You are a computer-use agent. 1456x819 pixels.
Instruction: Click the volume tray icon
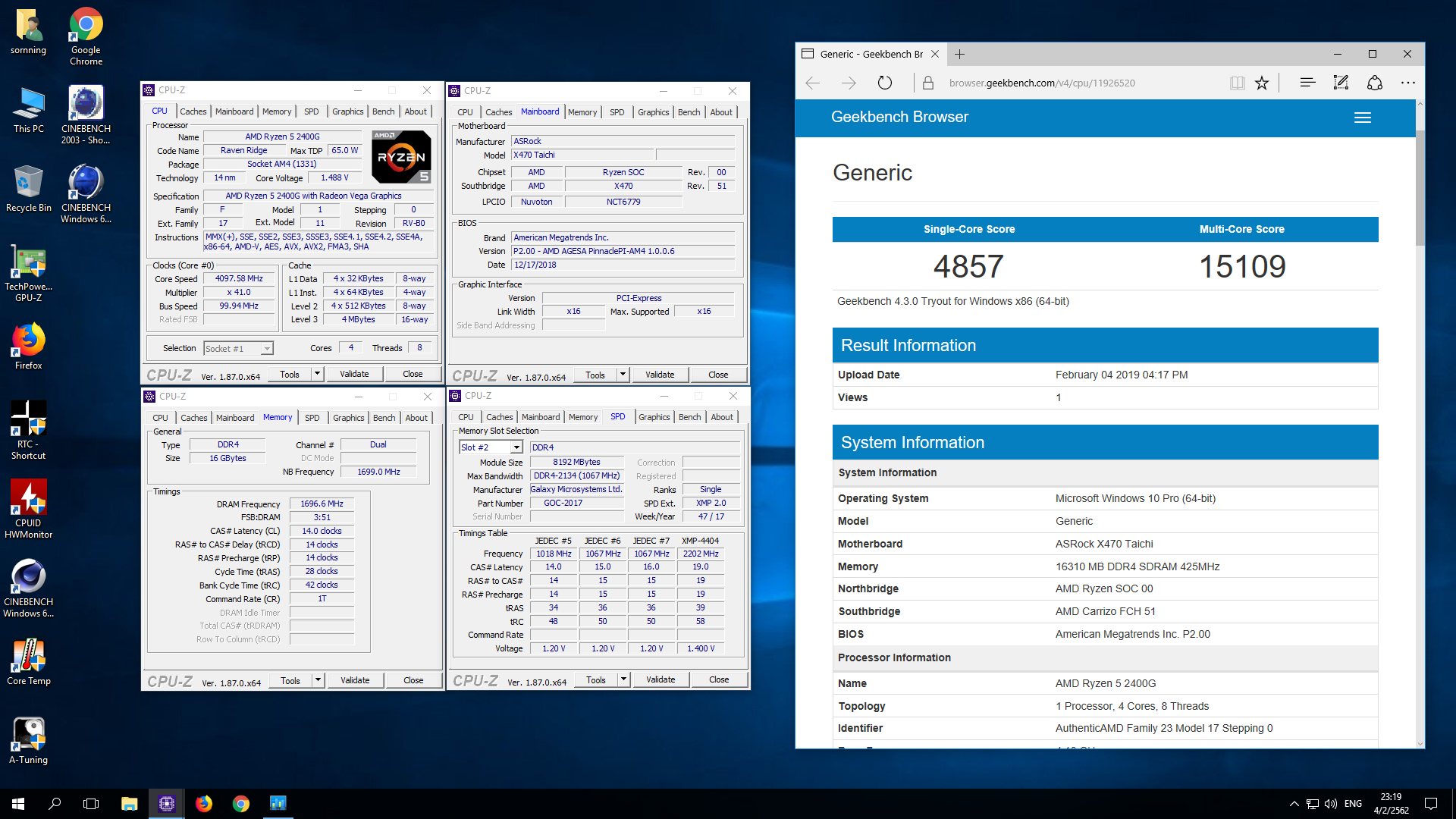click(1331, 804)
